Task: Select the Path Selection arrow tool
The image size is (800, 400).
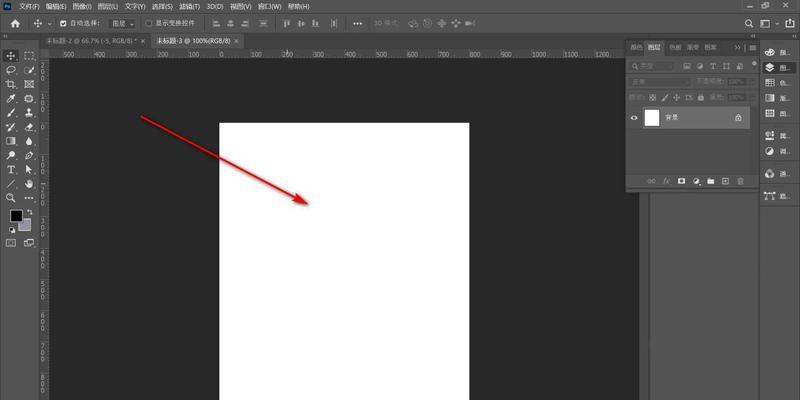Action: coord(29,169)
